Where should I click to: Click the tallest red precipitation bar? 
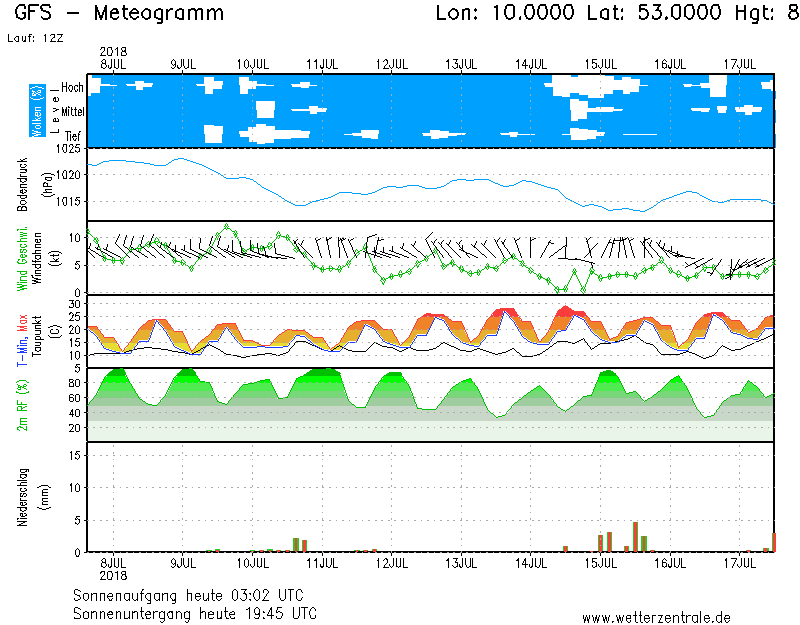(635, 537)
